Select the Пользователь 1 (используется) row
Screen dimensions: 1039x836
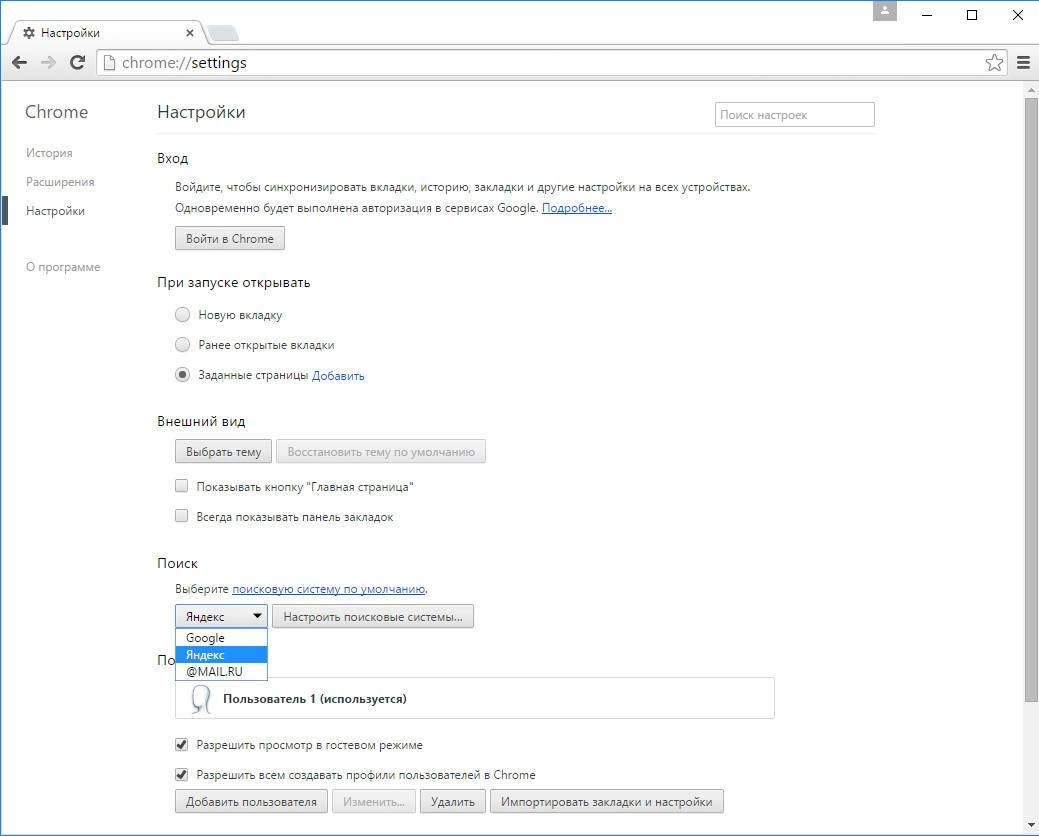(x=474, y=698)
